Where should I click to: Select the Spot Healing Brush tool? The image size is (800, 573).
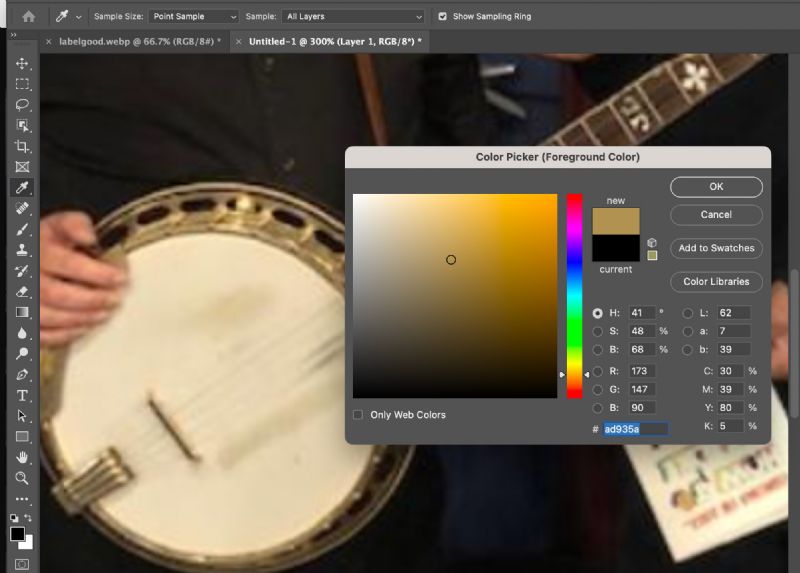(22, 209)
